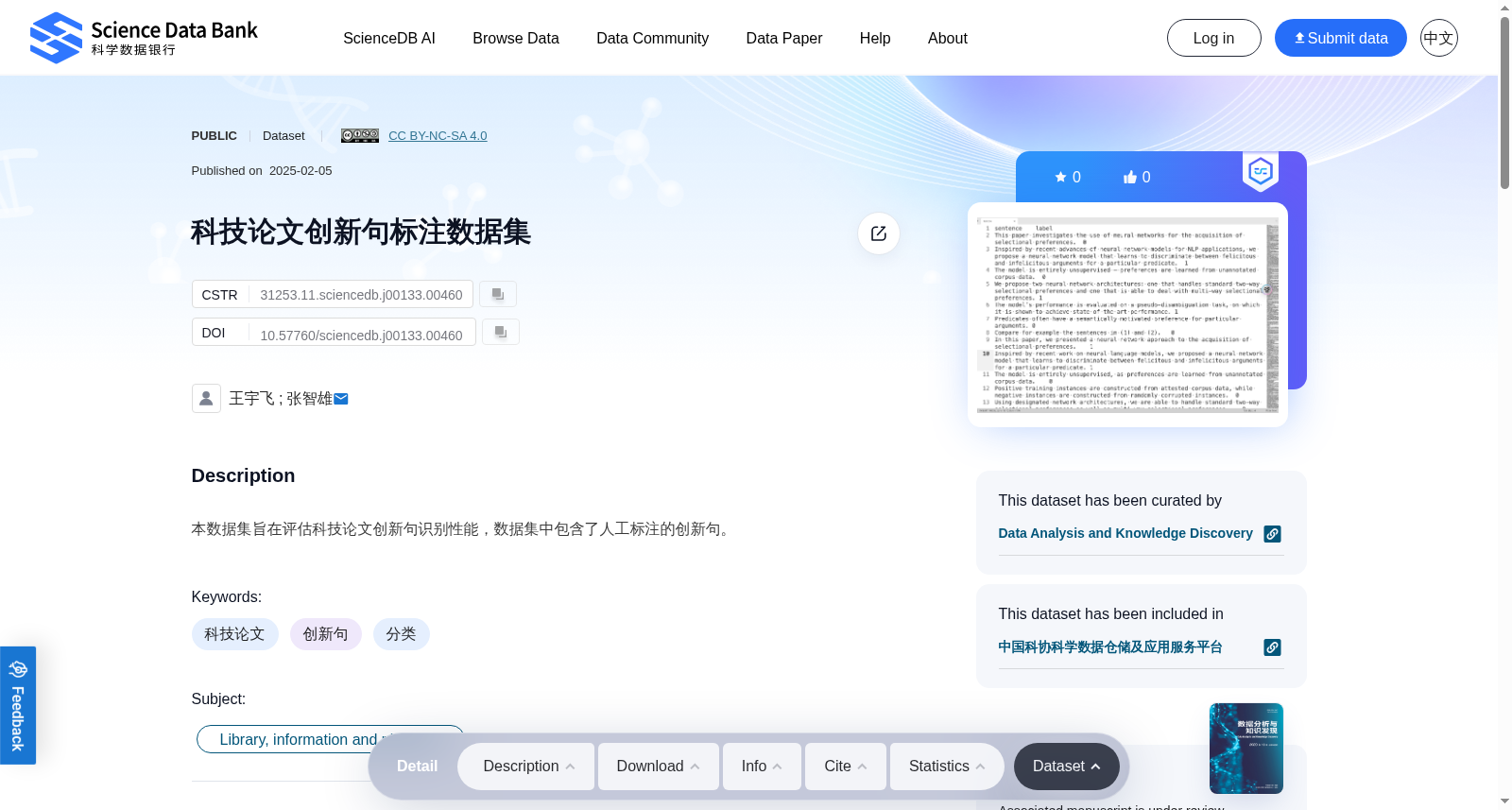Click the published date 2025-02-05

(301, 171)
